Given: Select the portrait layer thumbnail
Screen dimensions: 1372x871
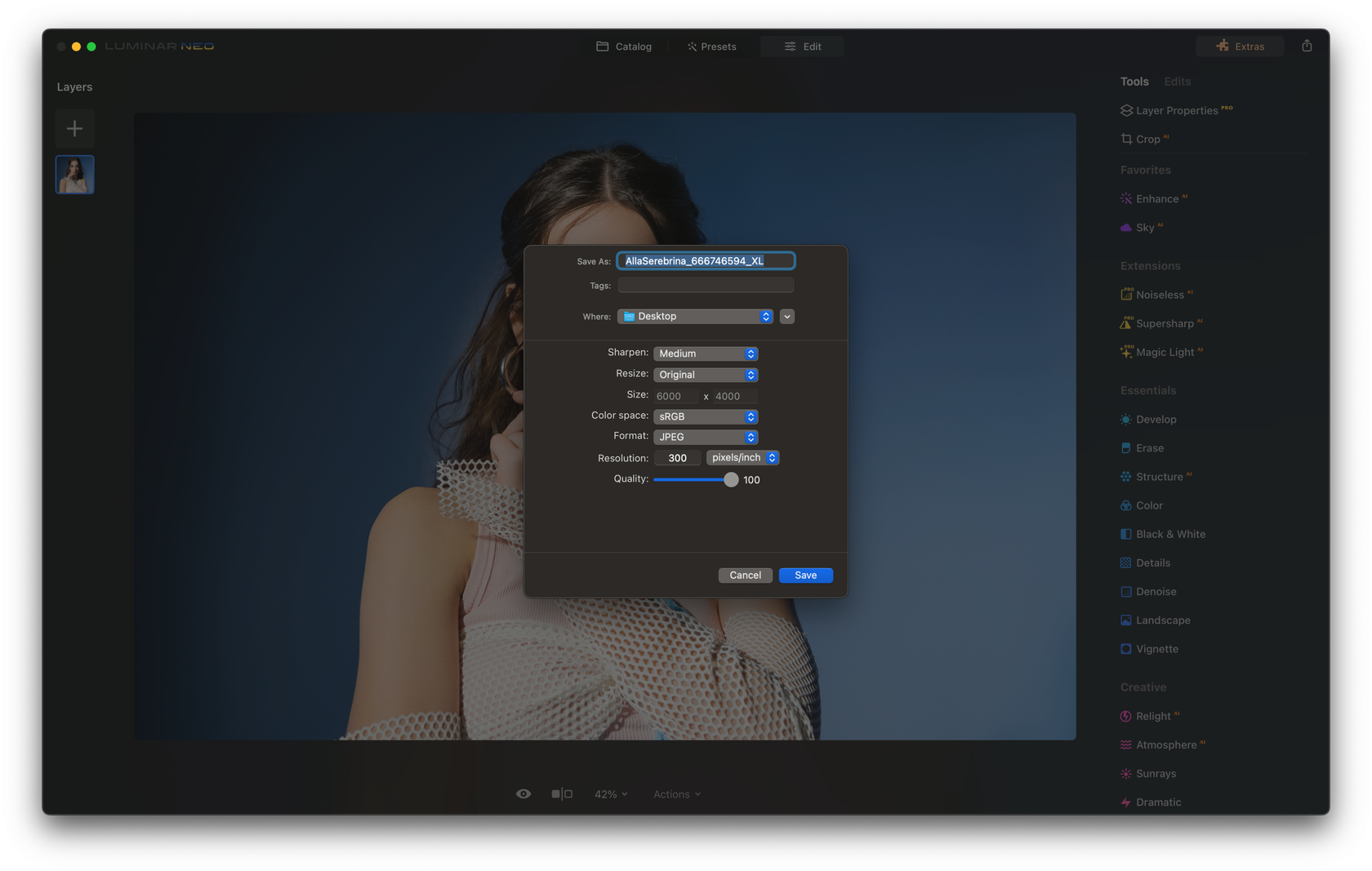Looking at the screenshot, I should coord(74,174).
